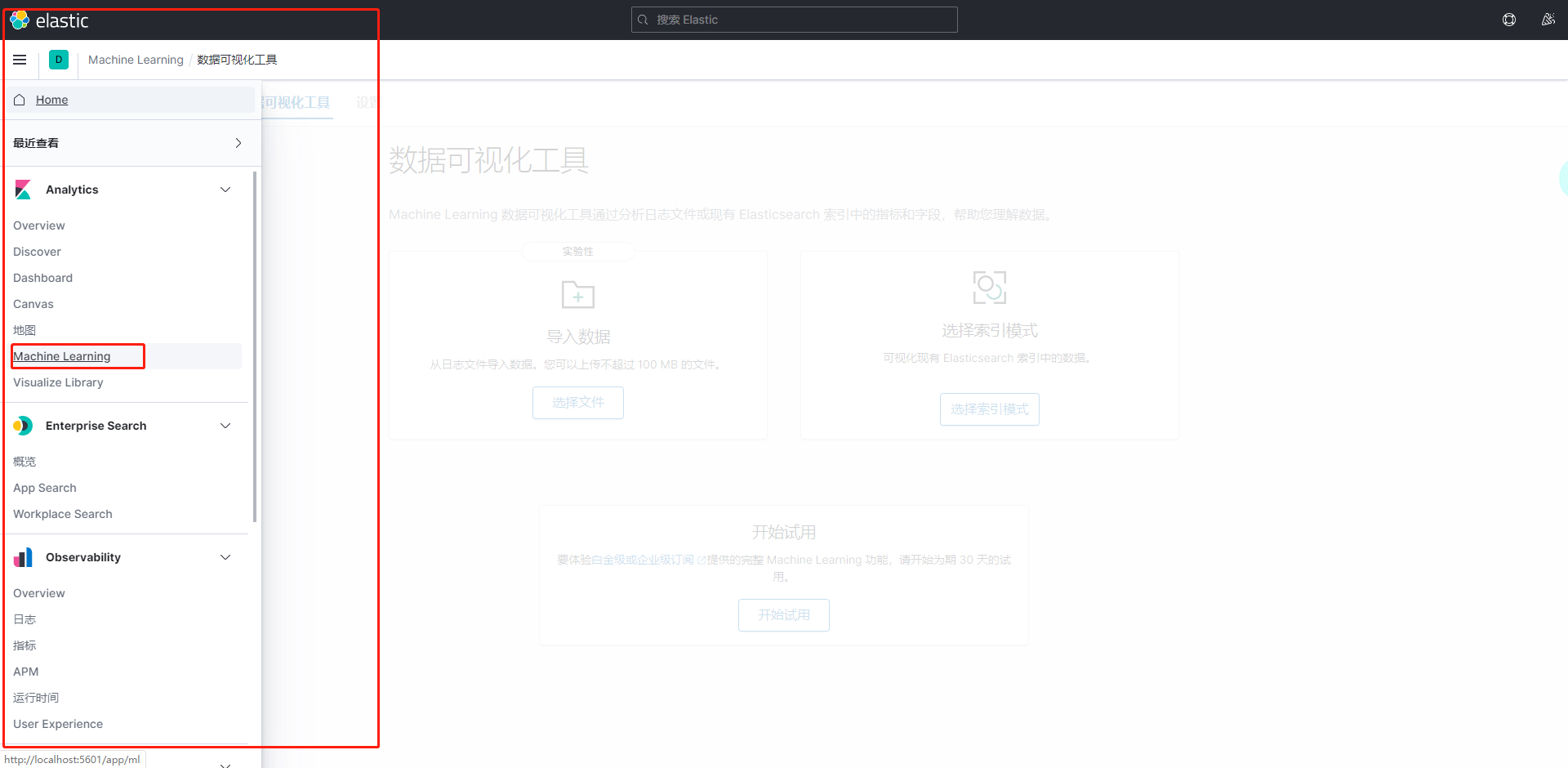Select the 数据可视化工具 tab
Viewport: 1568px width, 768px height.
296,102
